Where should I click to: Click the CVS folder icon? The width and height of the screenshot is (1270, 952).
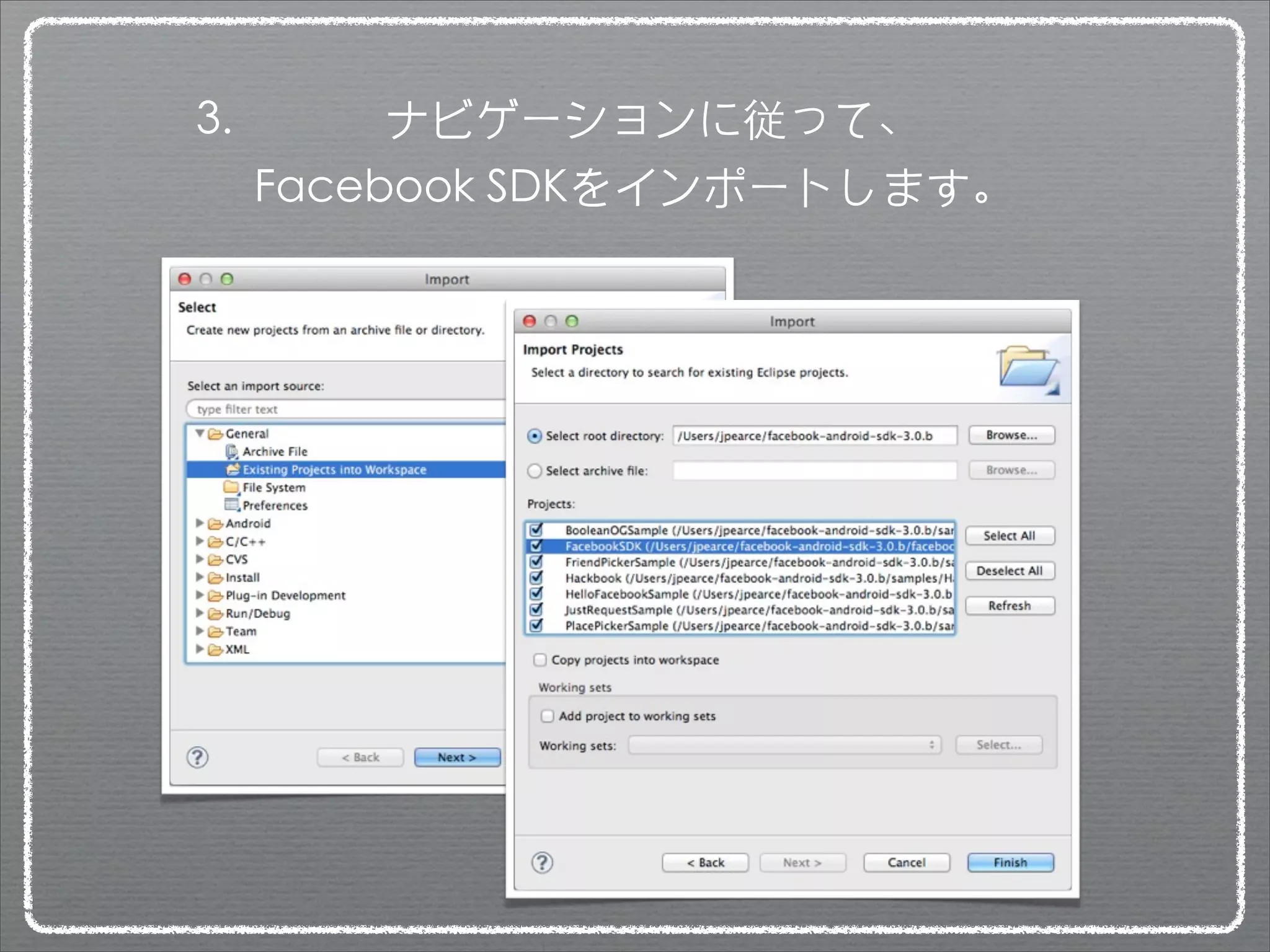click(x=215, y=560)
